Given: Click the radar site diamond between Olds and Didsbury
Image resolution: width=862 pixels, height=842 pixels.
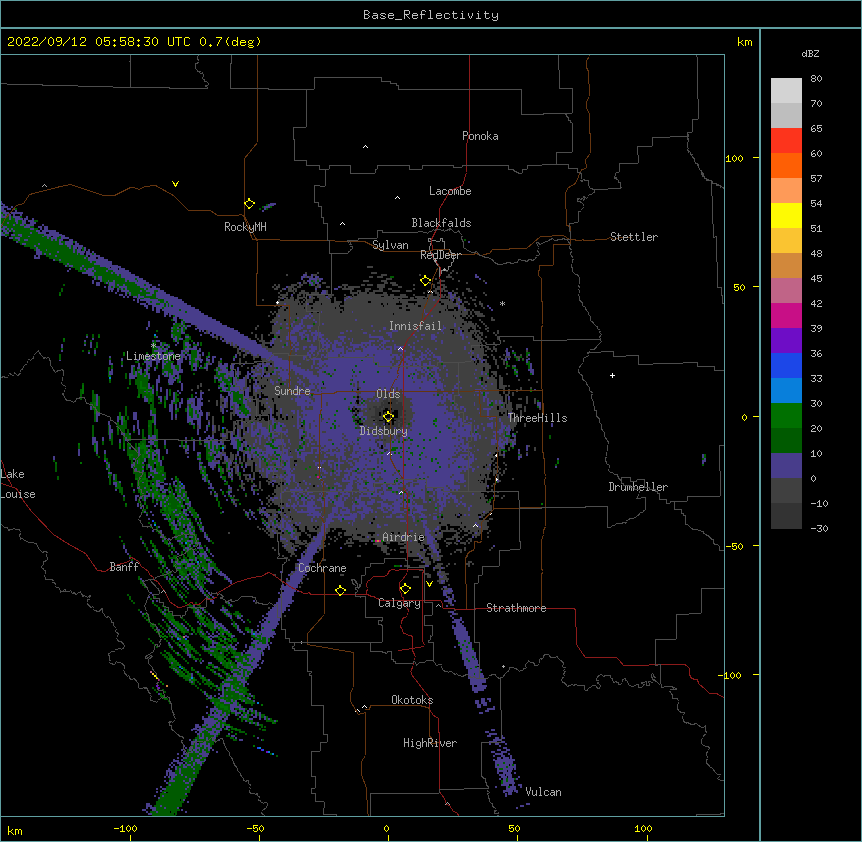Looking at the screenshot, I should (388, 416).
